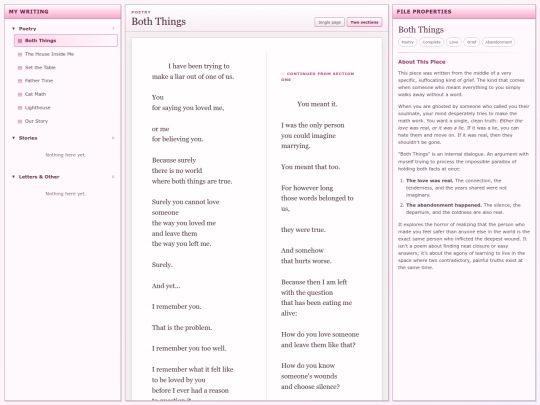This screenshot has height=405, width=540.
Task: Click the document icon beside Lighthouse
Action: 20,108
